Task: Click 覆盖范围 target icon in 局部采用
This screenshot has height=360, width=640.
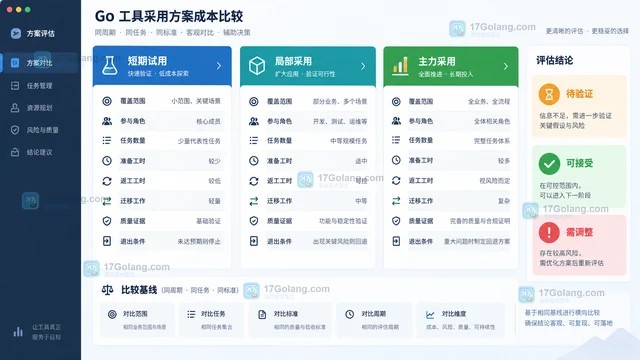Action: pyautogui.click(x=254, y=101)
